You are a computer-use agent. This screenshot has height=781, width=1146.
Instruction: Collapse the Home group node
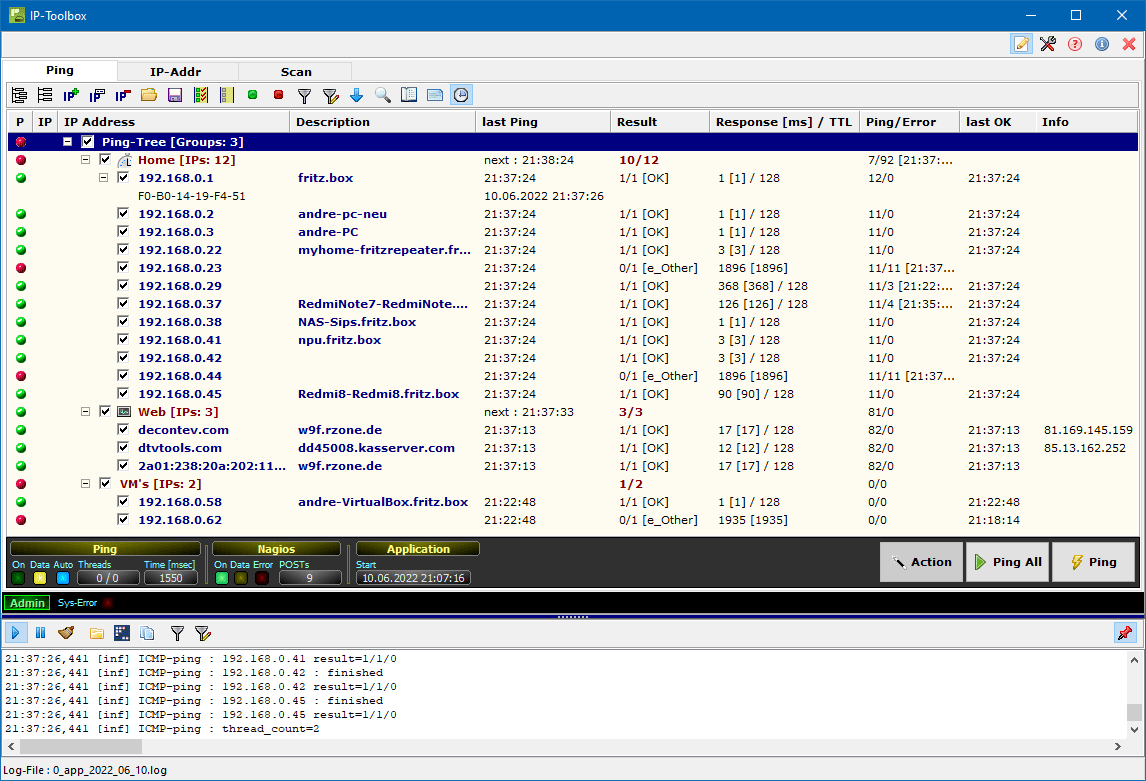[86, 159]
